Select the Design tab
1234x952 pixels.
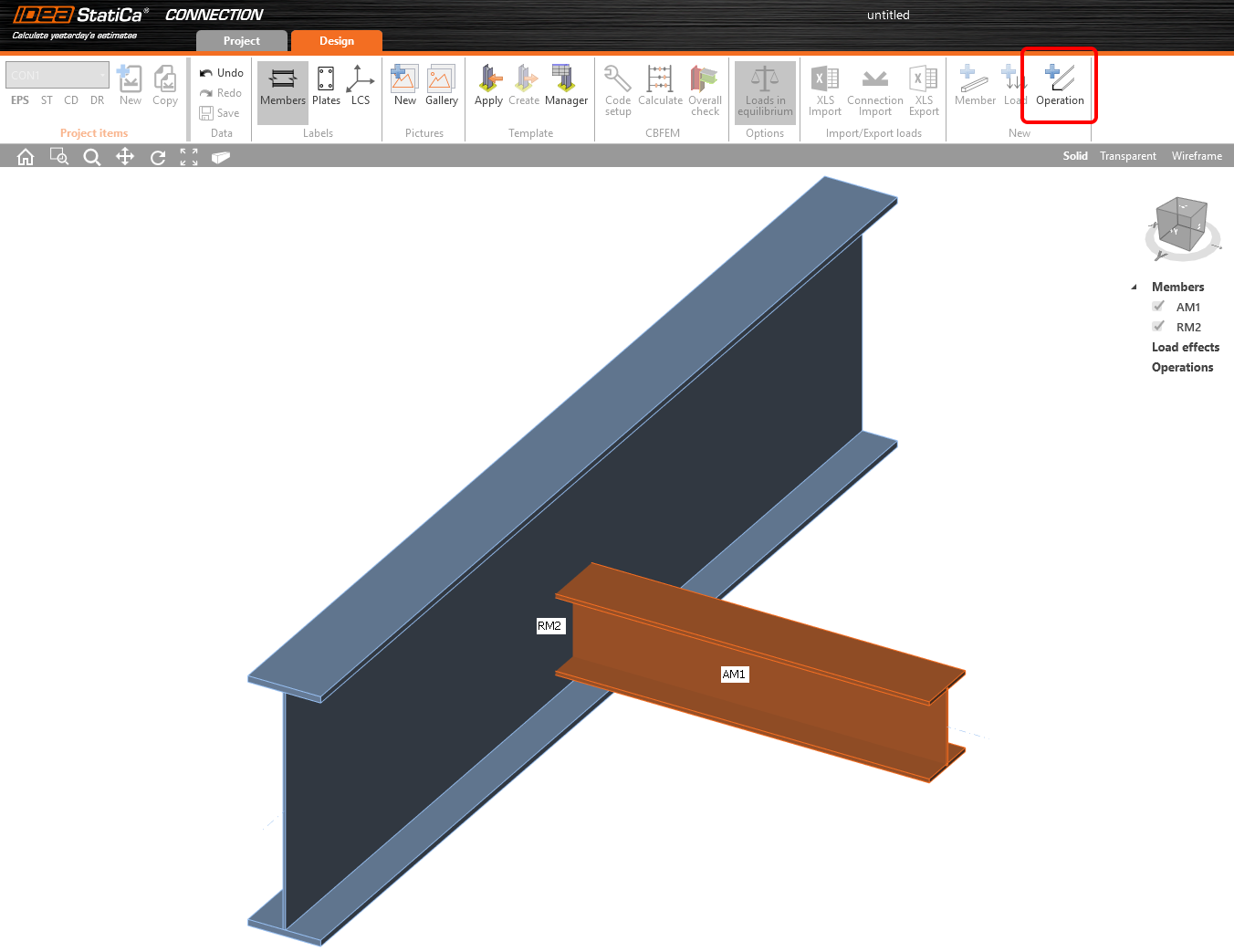[x=337, y=41]
